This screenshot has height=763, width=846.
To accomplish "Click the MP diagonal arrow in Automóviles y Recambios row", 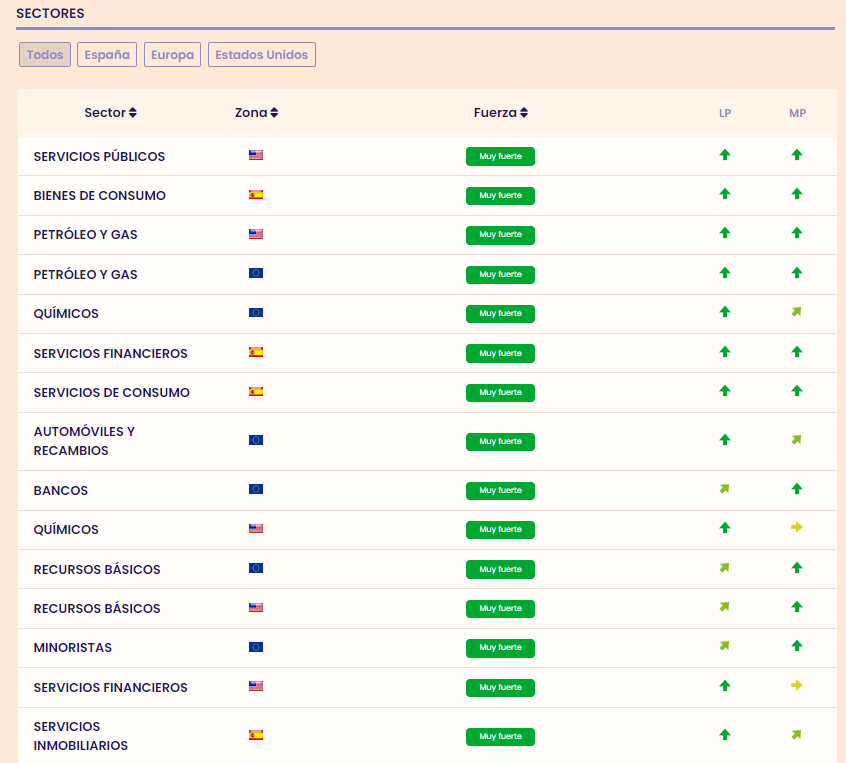I will tap(796, 440).
